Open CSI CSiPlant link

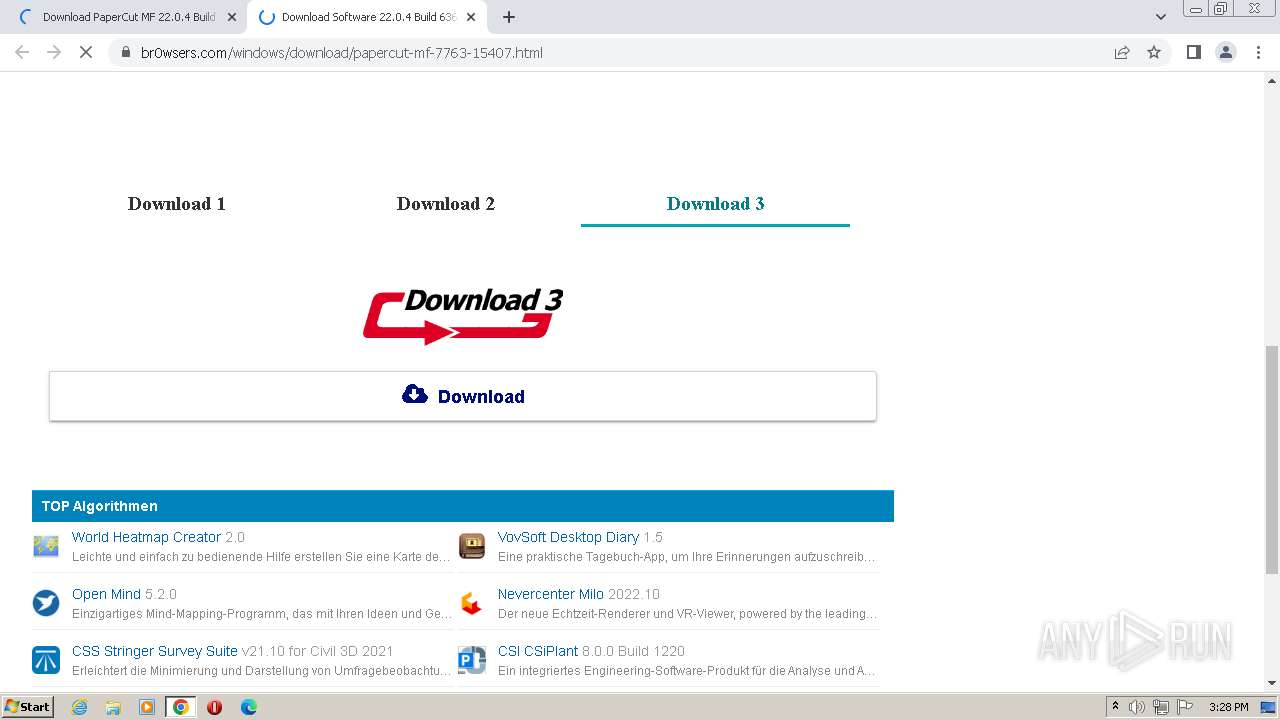(538, 651)
